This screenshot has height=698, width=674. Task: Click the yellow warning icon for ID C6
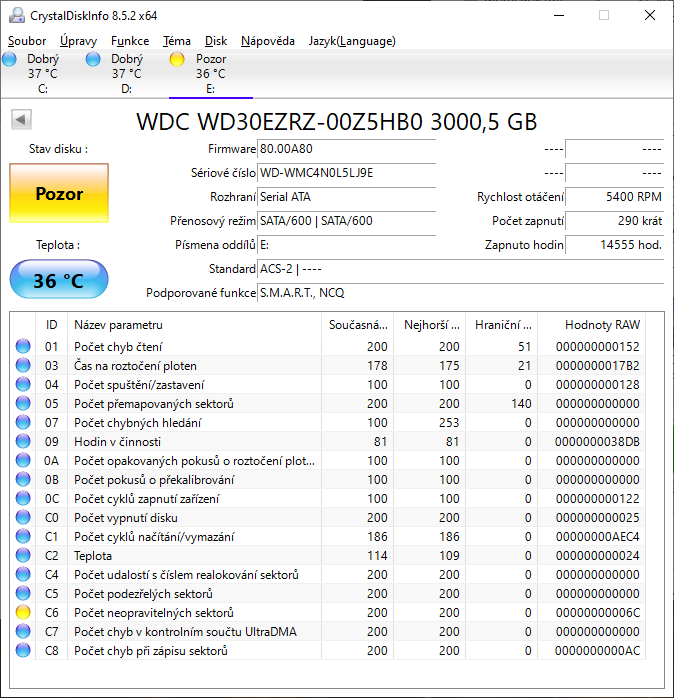[x=23, y=612]
